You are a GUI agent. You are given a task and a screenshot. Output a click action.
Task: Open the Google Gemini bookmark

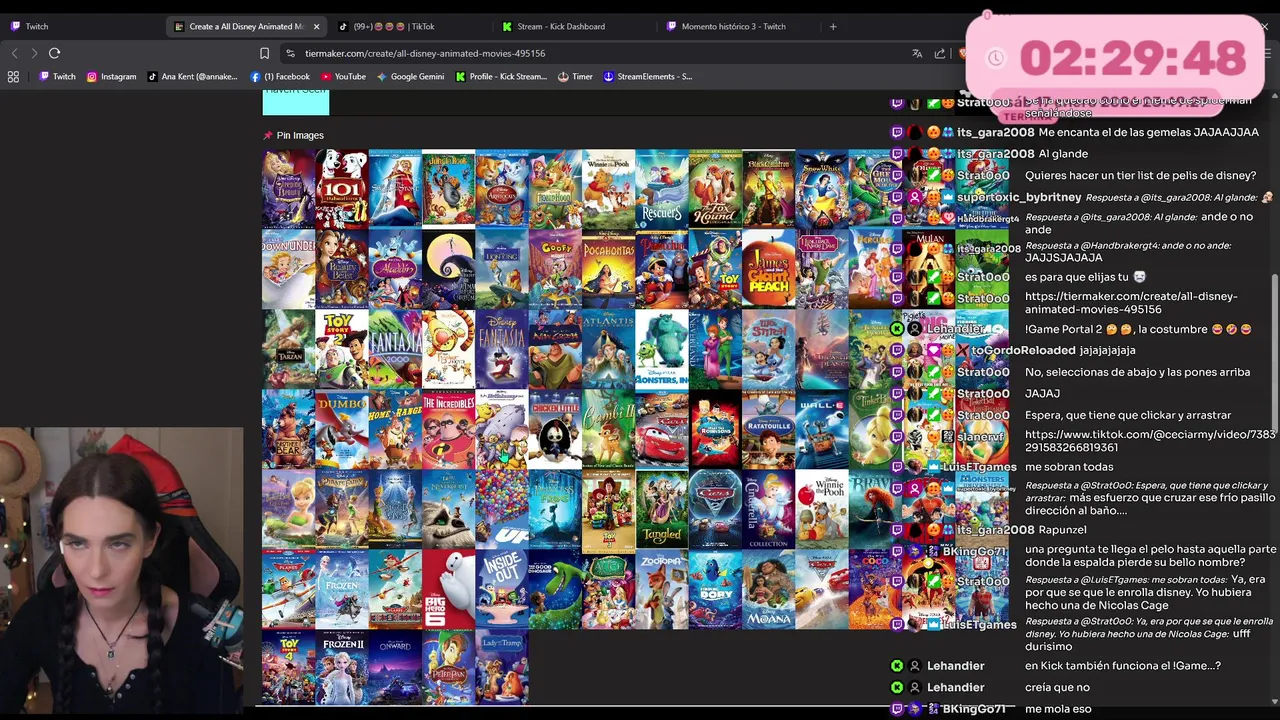click(410, 76)
